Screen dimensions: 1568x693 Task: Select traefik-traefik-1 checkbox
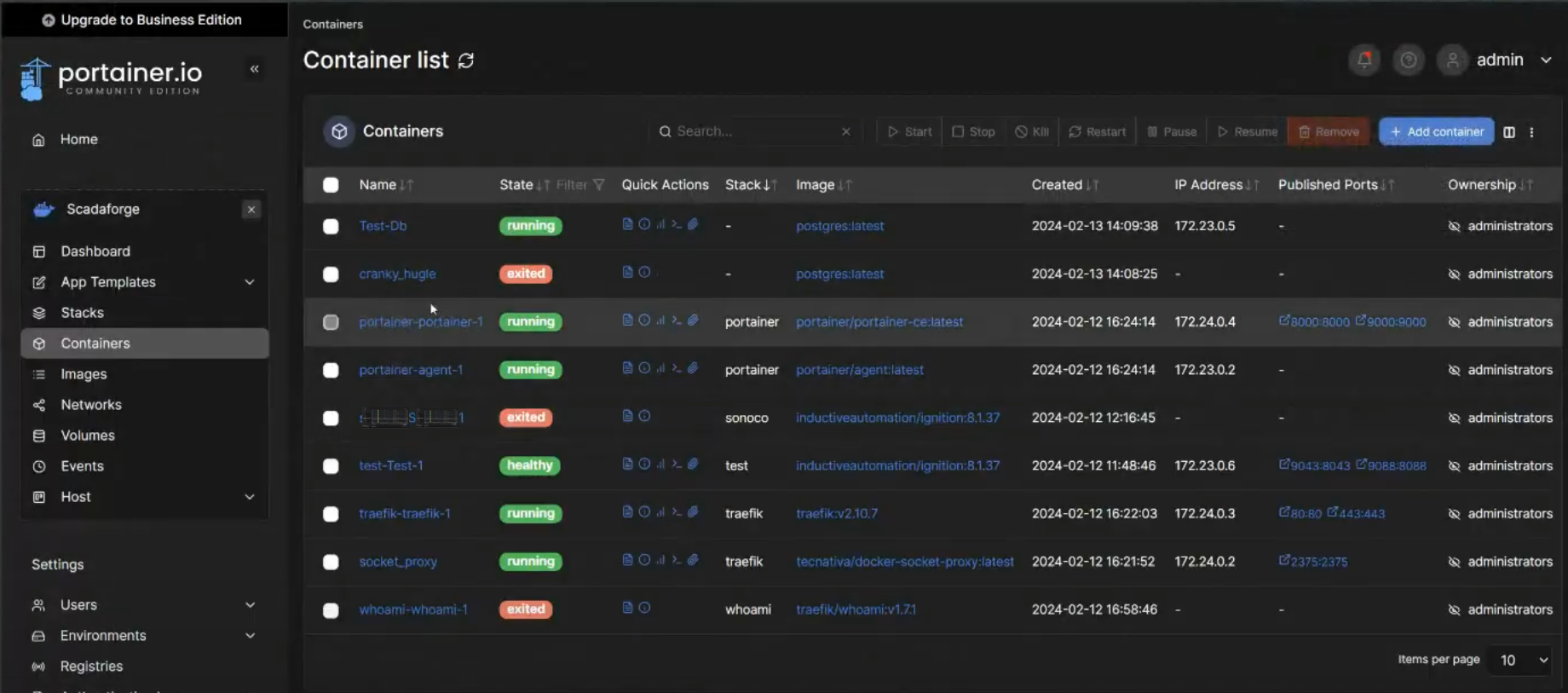click(x=331, y=514)
